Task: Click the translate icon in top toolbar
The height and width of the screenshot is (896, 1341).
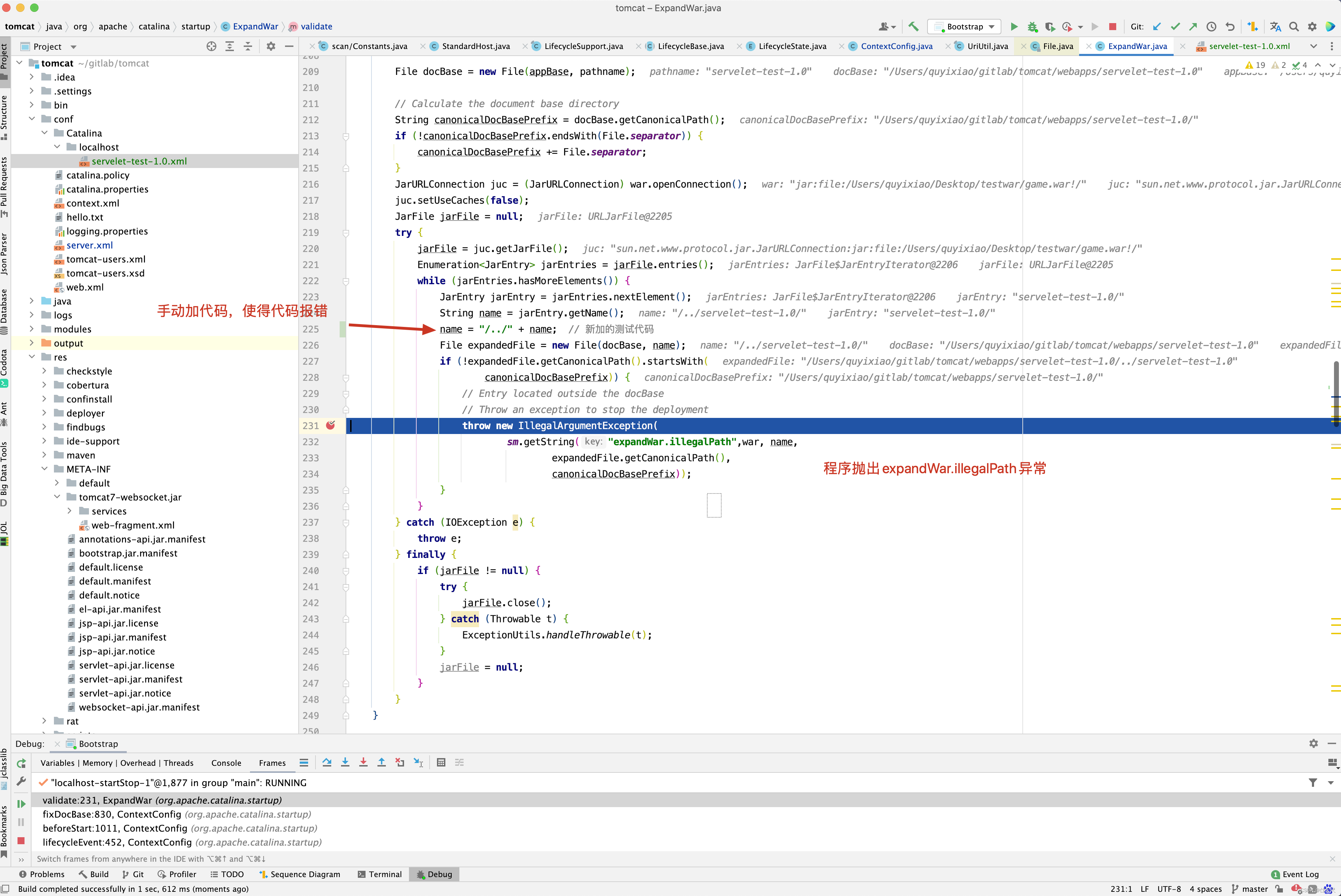Action: click(1275, 26)
